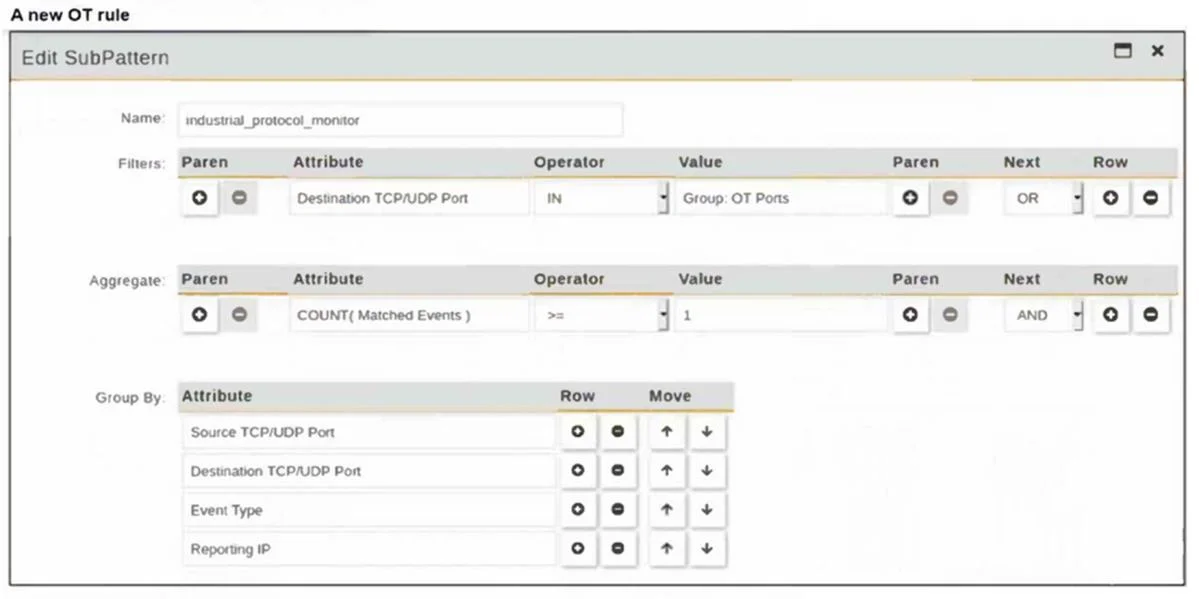This screenshot has height=599, width=1199.
Task: Click the Filters attribute Destination TCP/UDP Port field
Action: 409,198
